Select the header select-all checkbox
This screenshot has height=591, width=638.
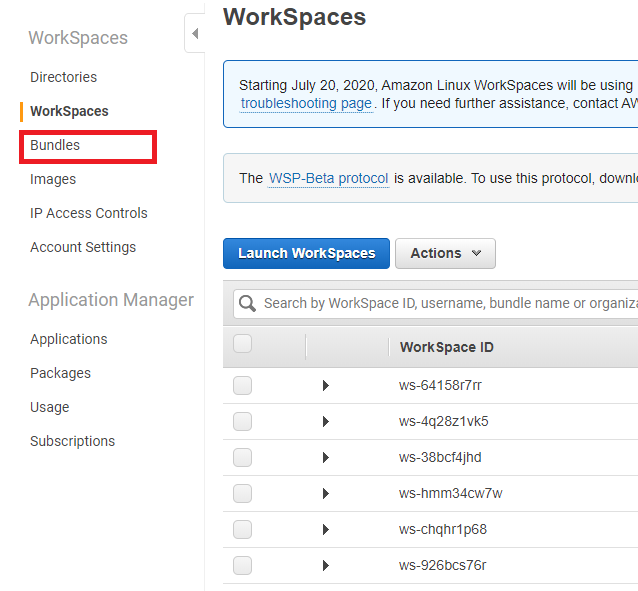[242, 345]
